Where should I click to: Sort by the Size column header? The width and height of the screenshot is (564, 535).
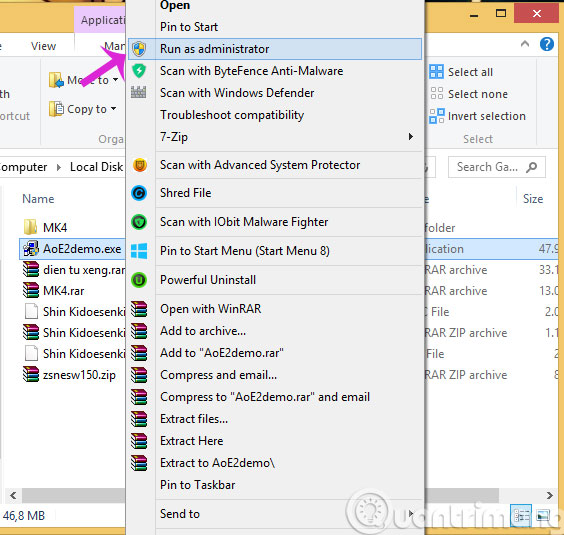(533, 199)
